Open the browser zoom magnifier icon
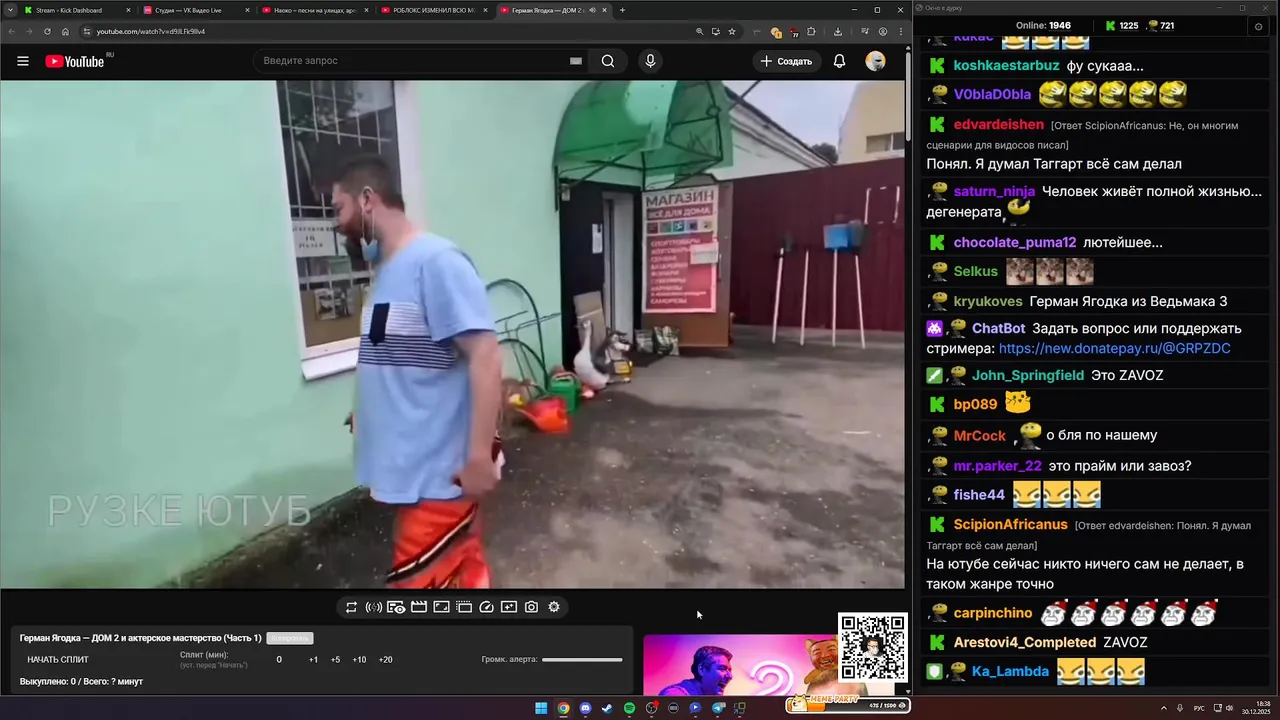1280x720 pixels. point(699,31)
